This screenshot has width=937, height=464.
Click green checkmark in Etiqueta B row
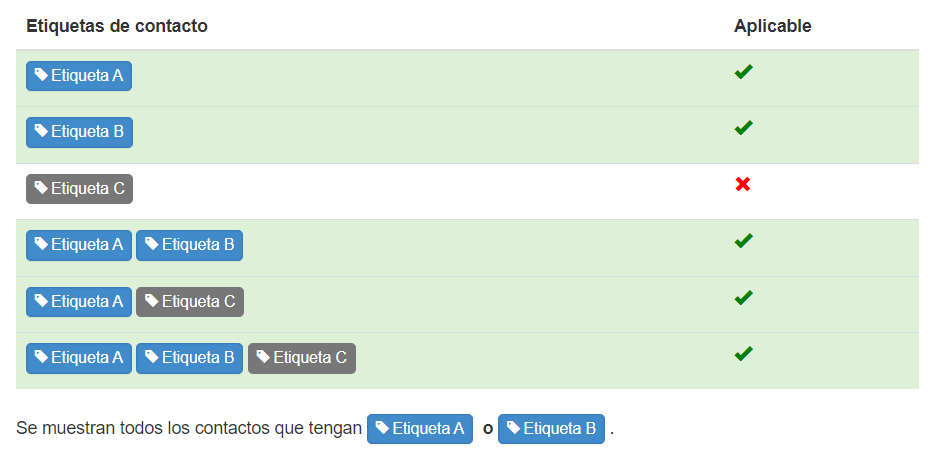743,128
